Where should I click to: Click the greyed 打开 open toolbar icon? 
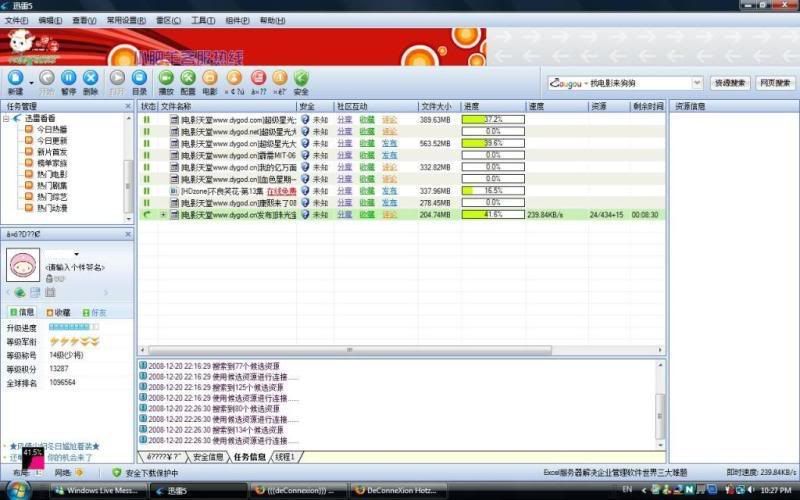point(117,78)
